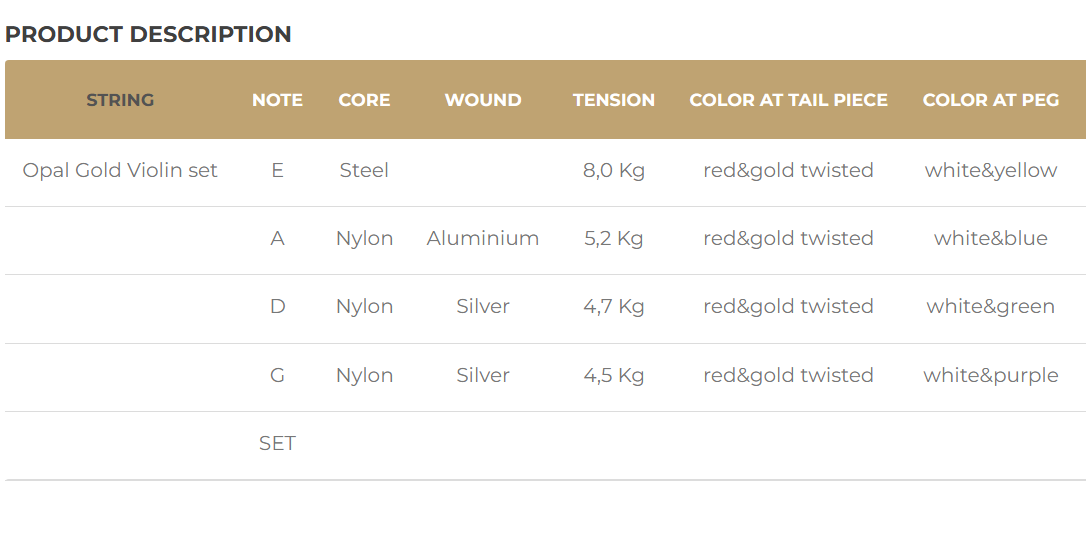Viewport: 1086px width, 547px height.
Task: Click the white&purple peg color cell
Action: tap(991, 375)
